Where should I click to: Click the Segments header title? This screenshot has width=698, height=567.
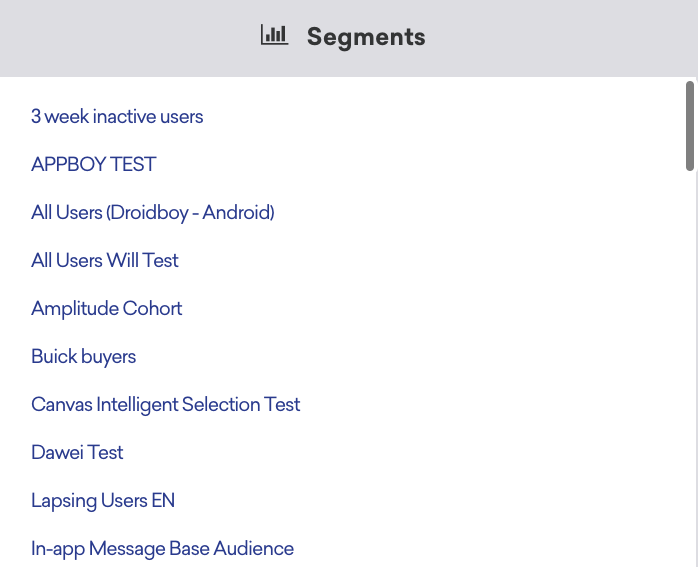tap(365, 37)
